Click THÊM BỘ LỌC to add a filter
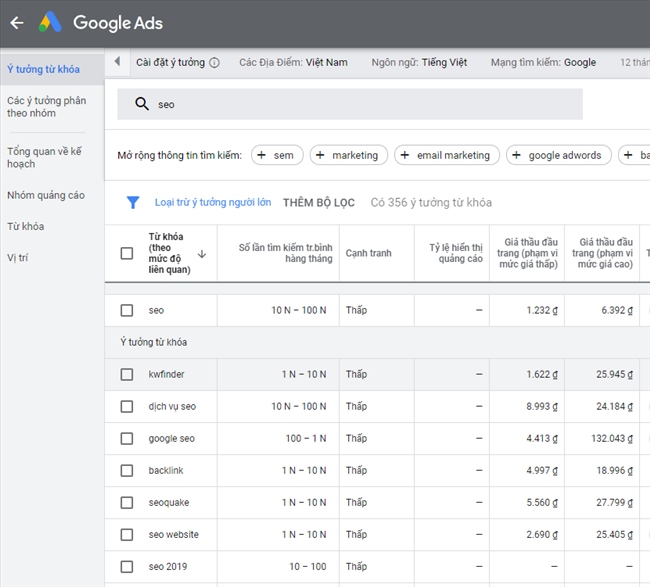The width and height of the screenshot is (650, 587). pos(318,203)
